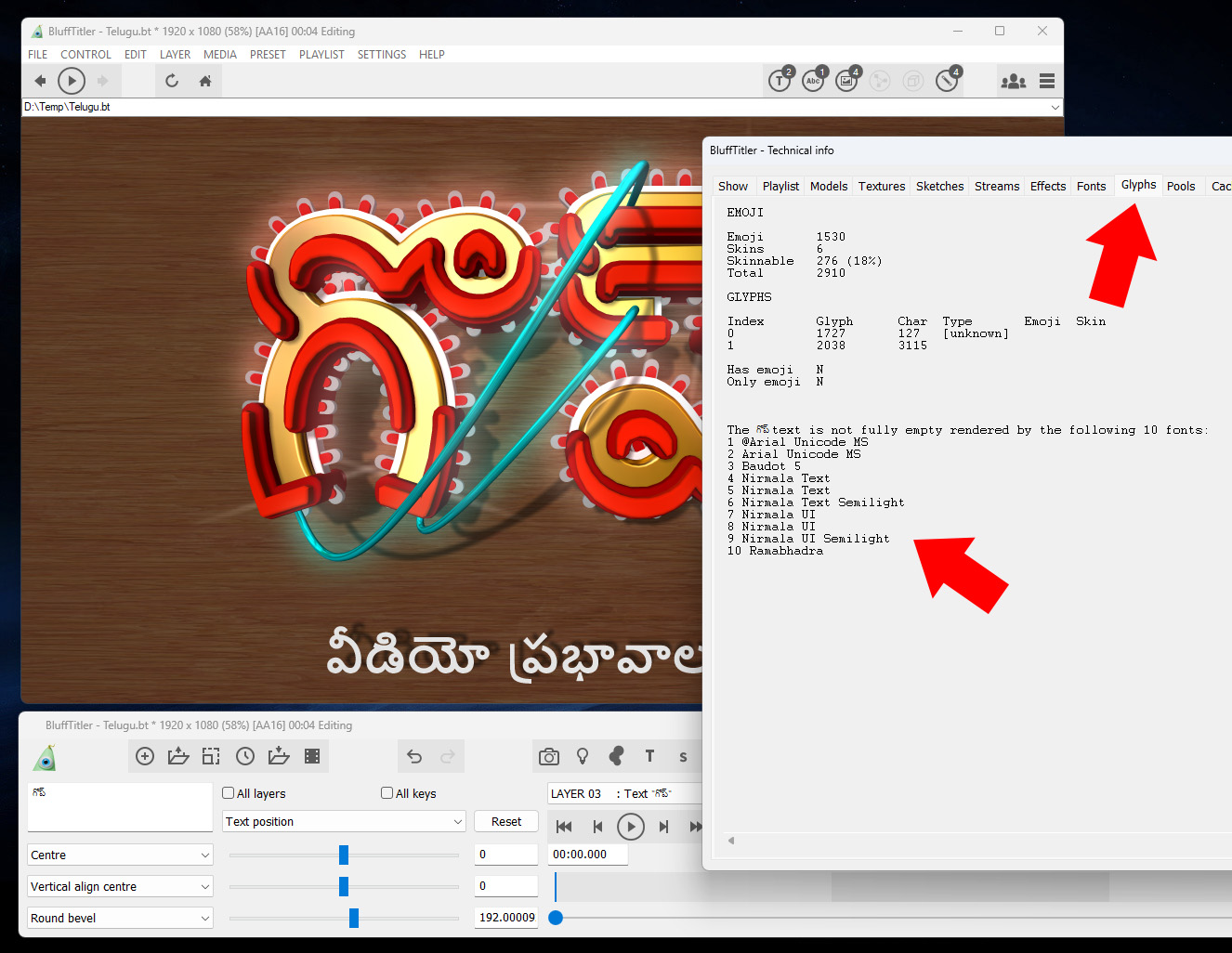Viewport: 1232px width, 953px height.
Task: Click the film strip export icon
Action: 312,756
